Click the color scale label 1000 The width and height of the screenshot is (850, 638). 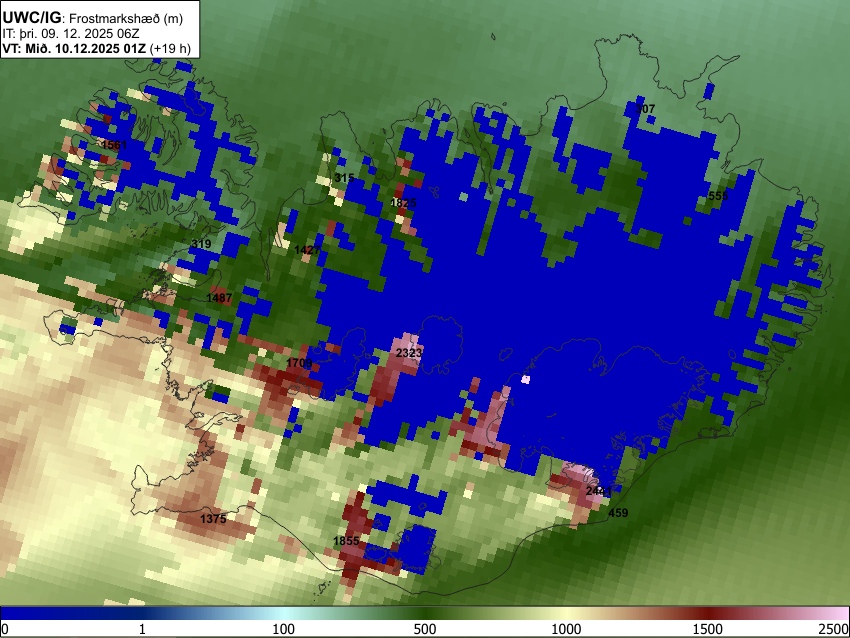(566, 629)
